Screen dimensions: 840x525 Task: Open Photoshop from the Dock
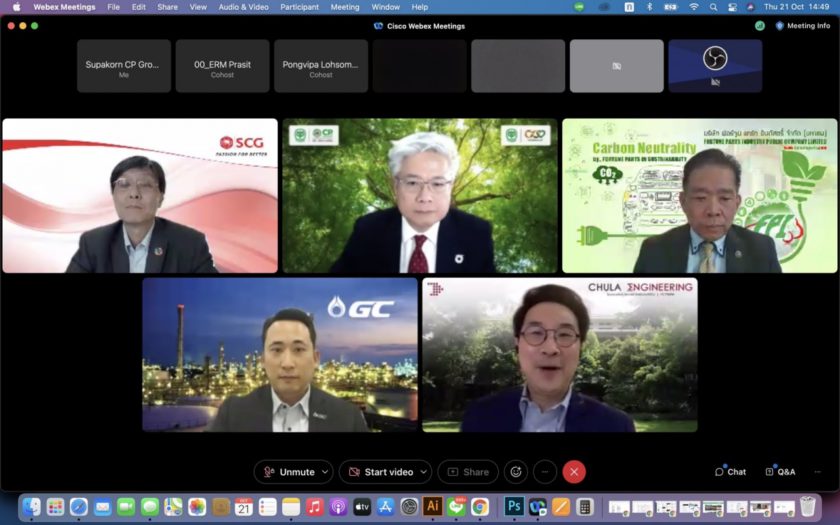(514, 507)
